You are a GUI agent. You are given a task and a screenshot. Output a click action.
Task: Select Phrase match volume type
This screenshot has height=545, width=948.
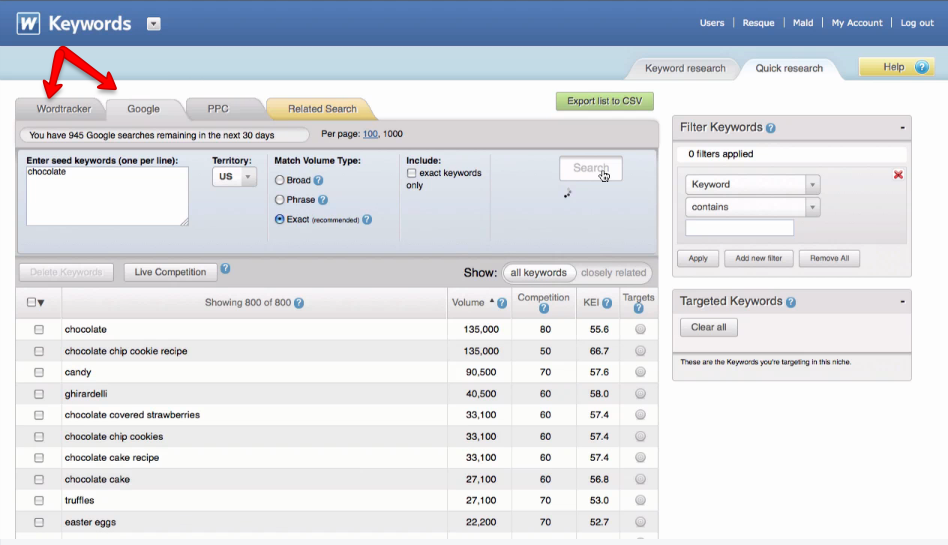279,200
